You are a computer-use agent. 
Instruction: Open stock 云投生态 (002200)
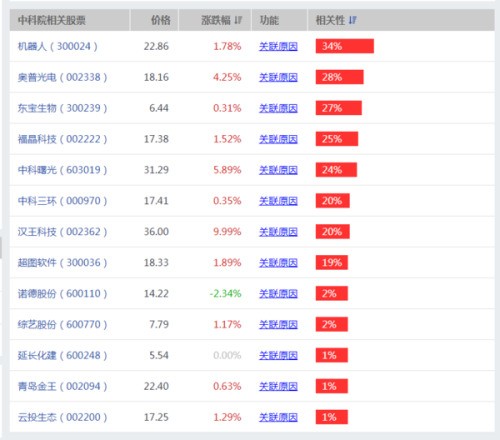pyautogui.click(x=62, y=417)
